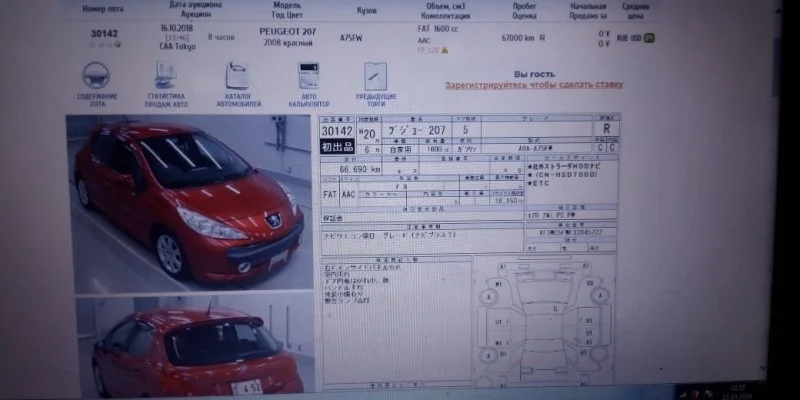Click the FF 120 text under AAC
Screen dimensions: 800x400
[428, 50]
